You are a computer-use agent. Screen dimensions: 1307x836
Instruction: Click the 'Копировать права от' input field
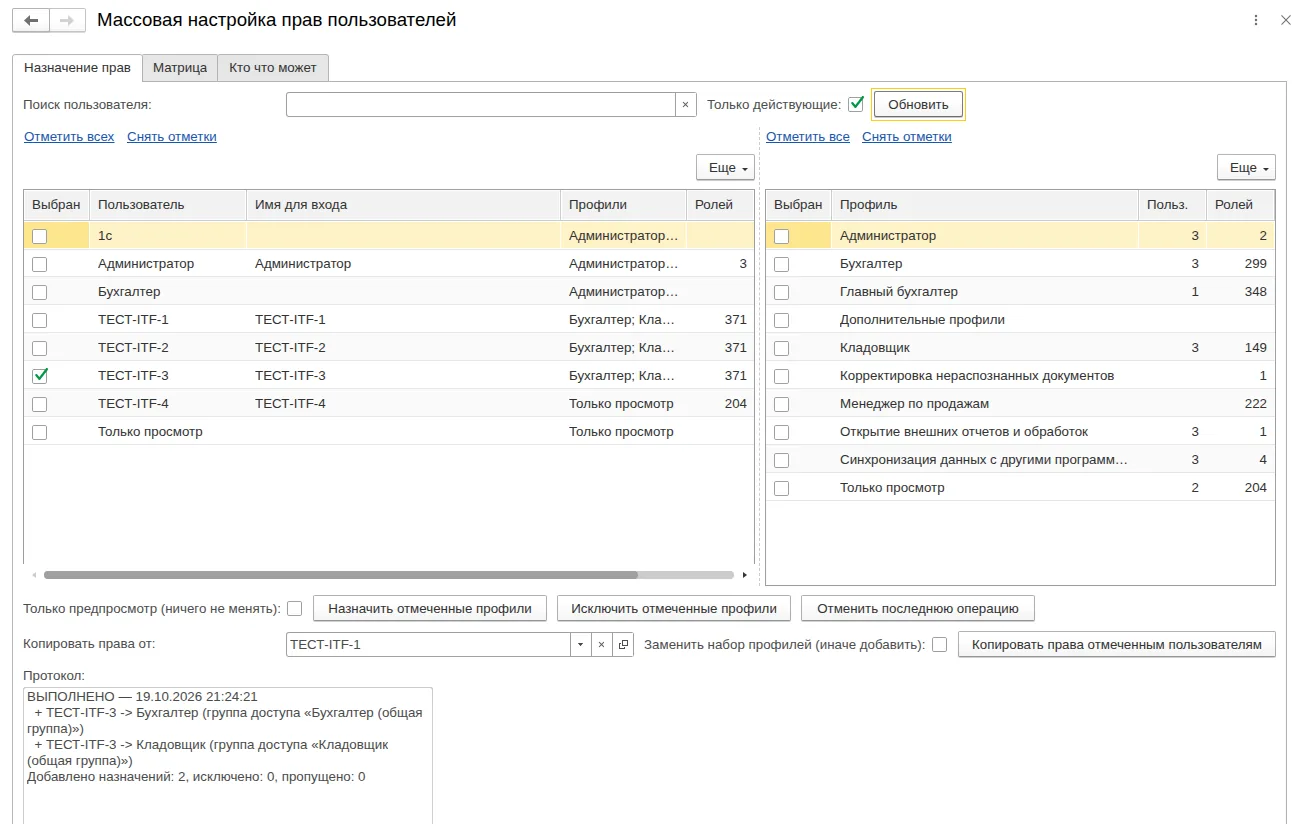(428, 645)
